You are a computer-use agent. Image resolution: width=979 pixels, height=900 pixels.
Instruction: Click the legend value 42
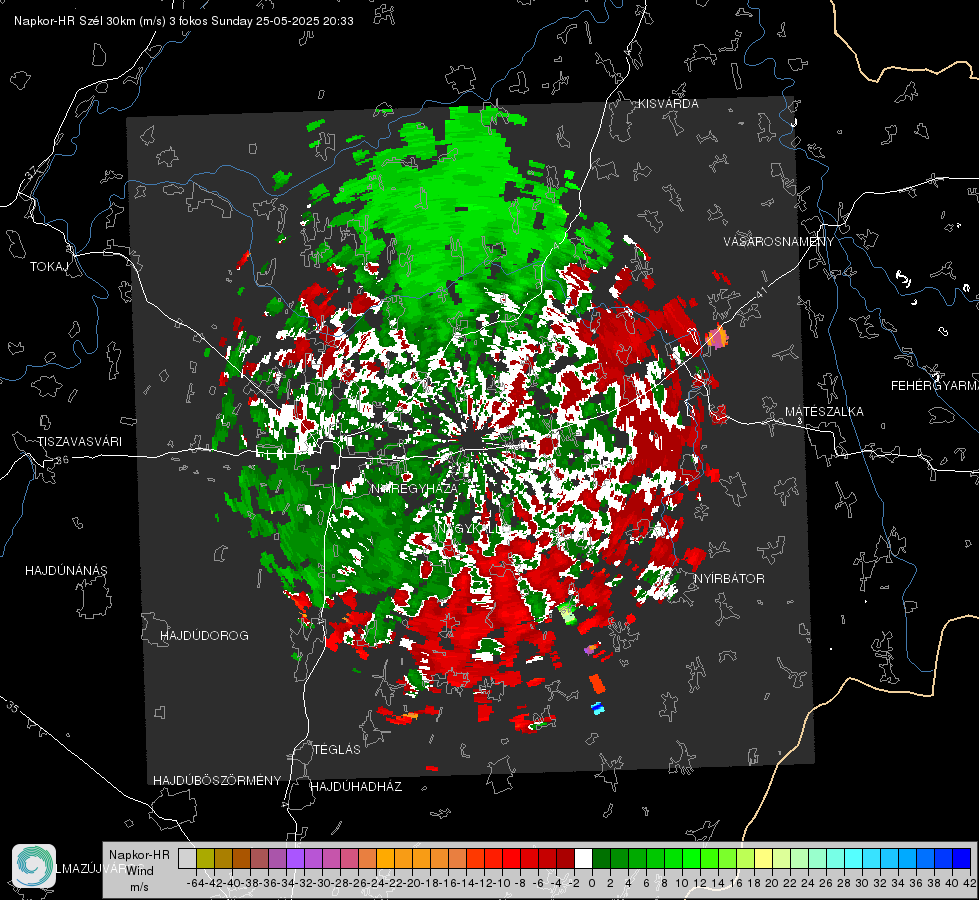coord(969,883)
